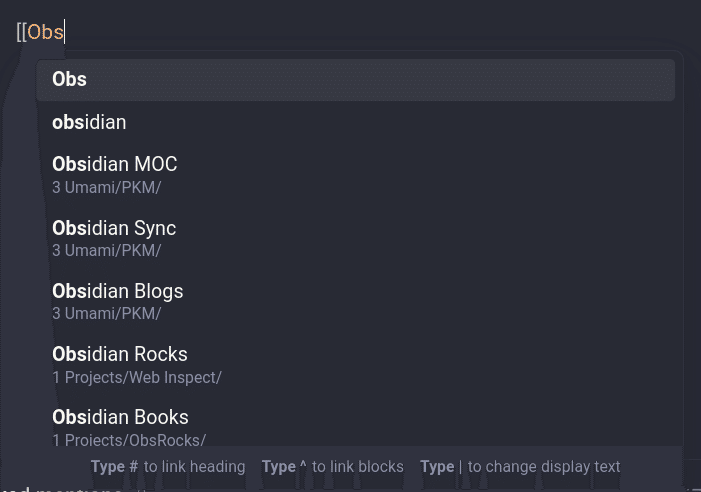Choose the "Obsidian Blogs" note

click(355, 302)
